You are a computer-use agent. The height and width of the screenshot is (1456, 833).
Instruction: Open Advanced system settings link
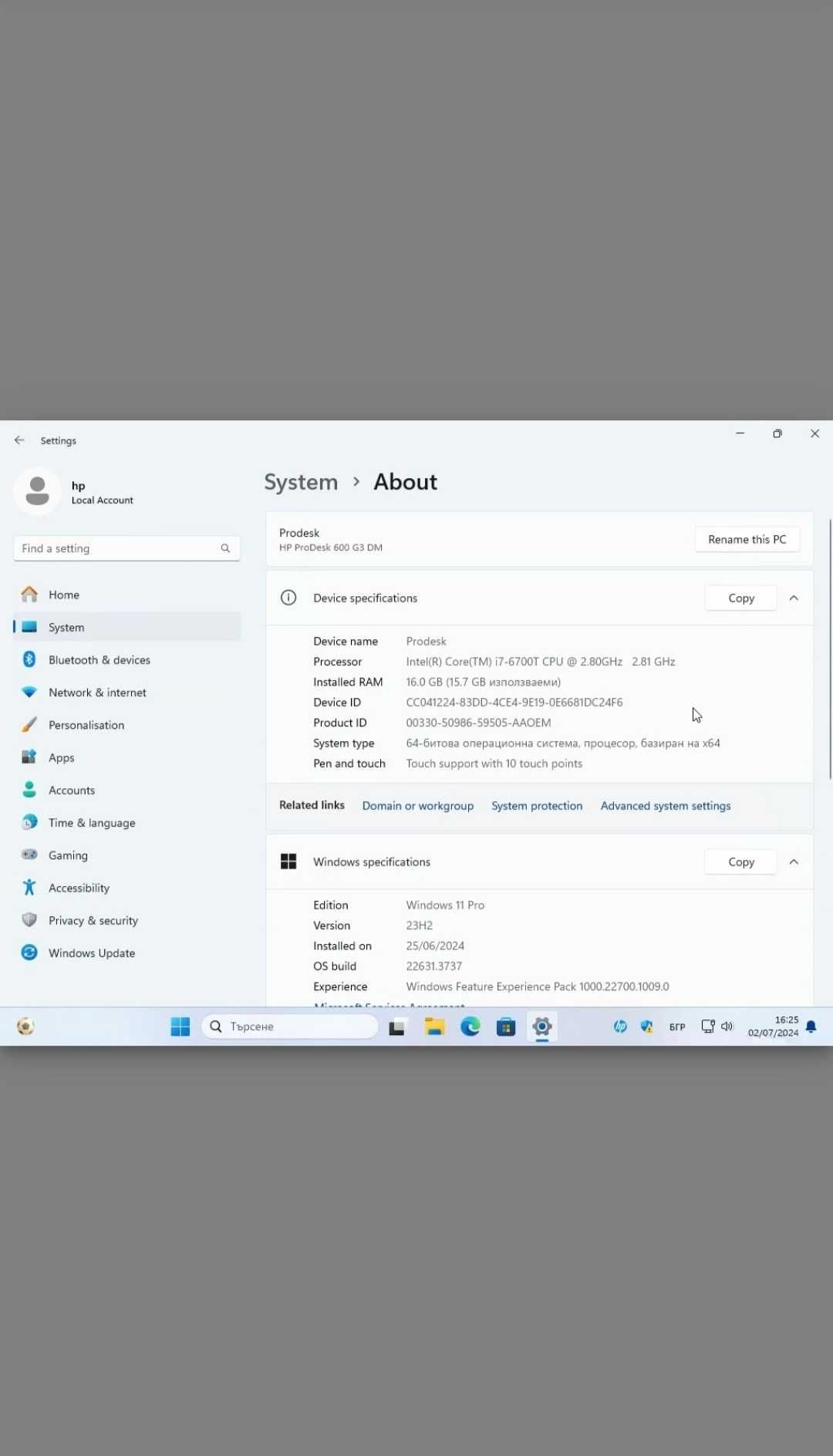coord(666,806)
